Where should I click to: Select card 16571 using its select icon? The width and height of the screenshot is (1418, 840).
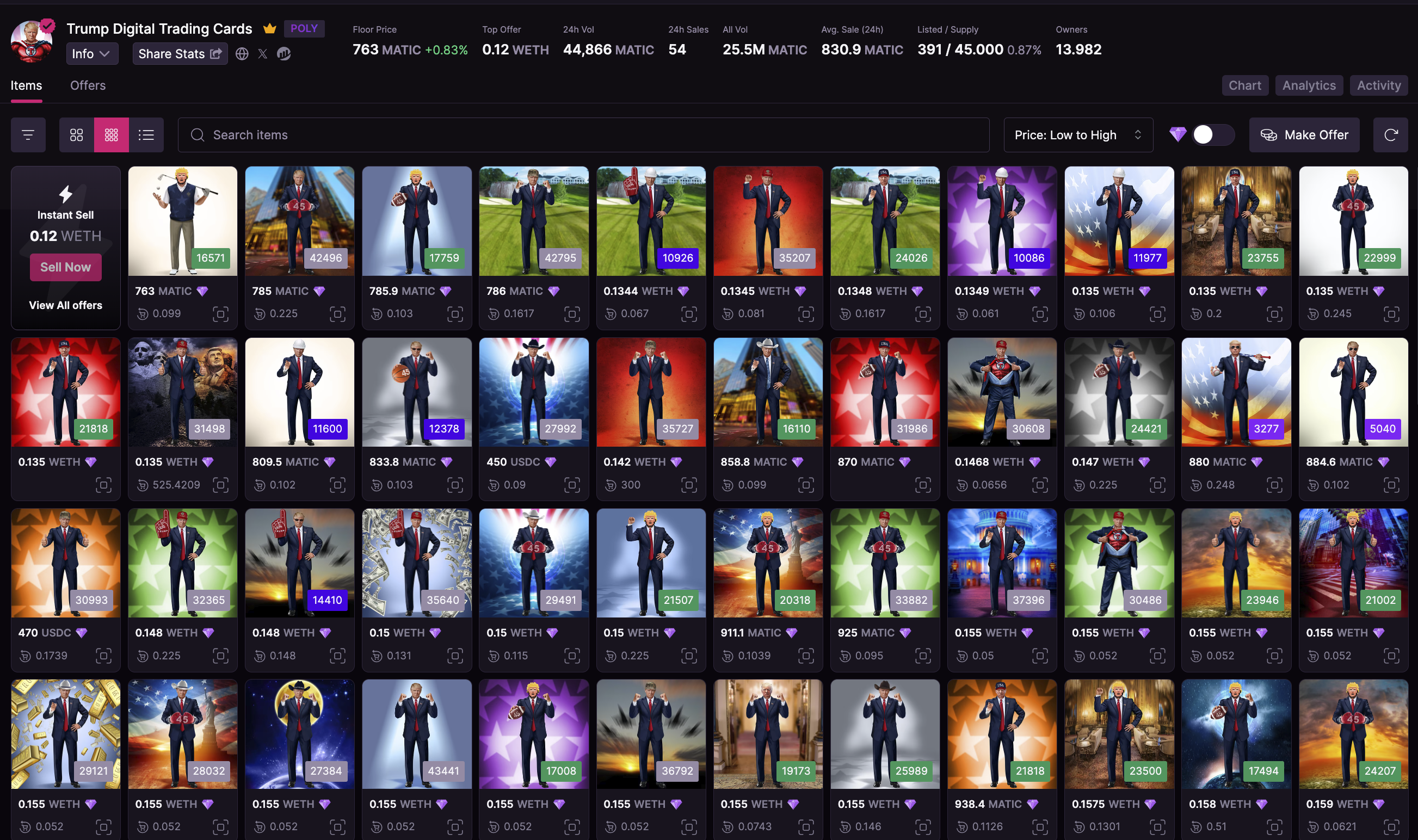point(221,313)
